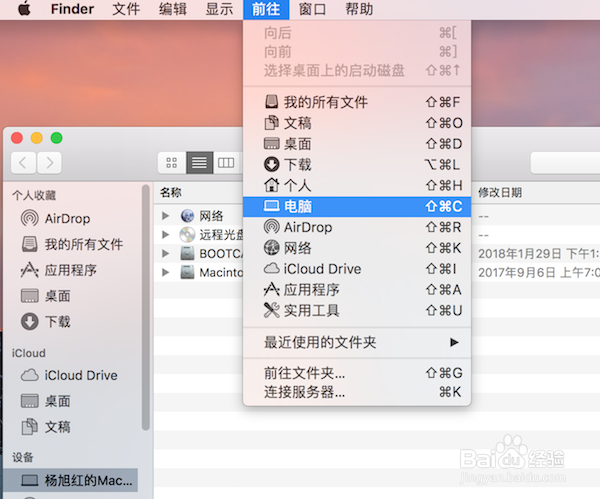Open the Finder menu

(72, 9)
